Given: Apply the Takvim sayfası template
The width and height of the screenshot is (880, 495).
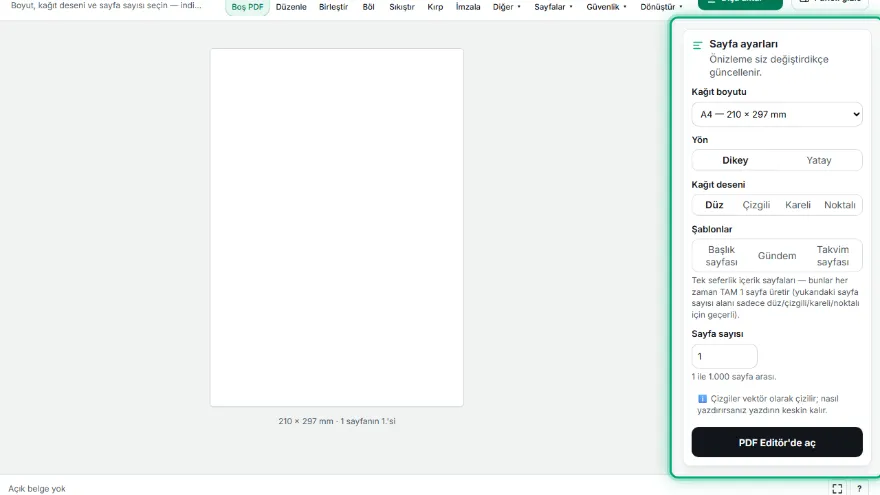Looking at the screenshot, I should (832, 255).
